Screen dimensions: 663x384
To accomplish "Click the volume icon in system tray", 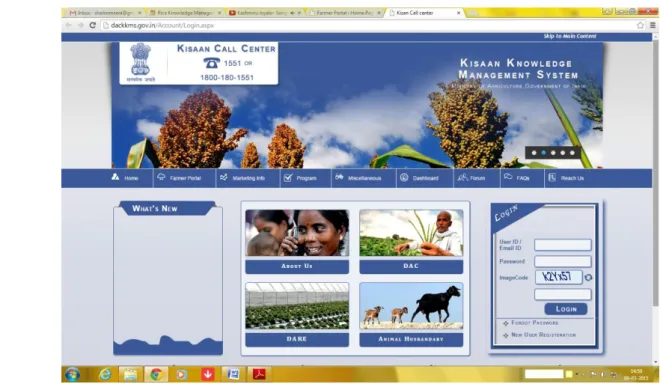I will 603,375.
